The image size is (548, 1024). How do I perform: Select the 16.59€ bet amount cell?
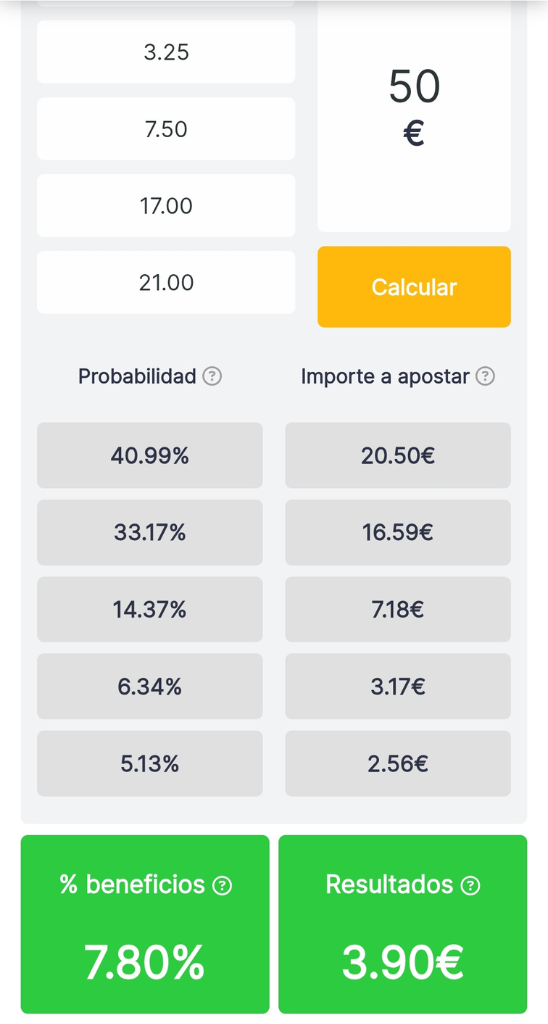[x=398, y=532]
